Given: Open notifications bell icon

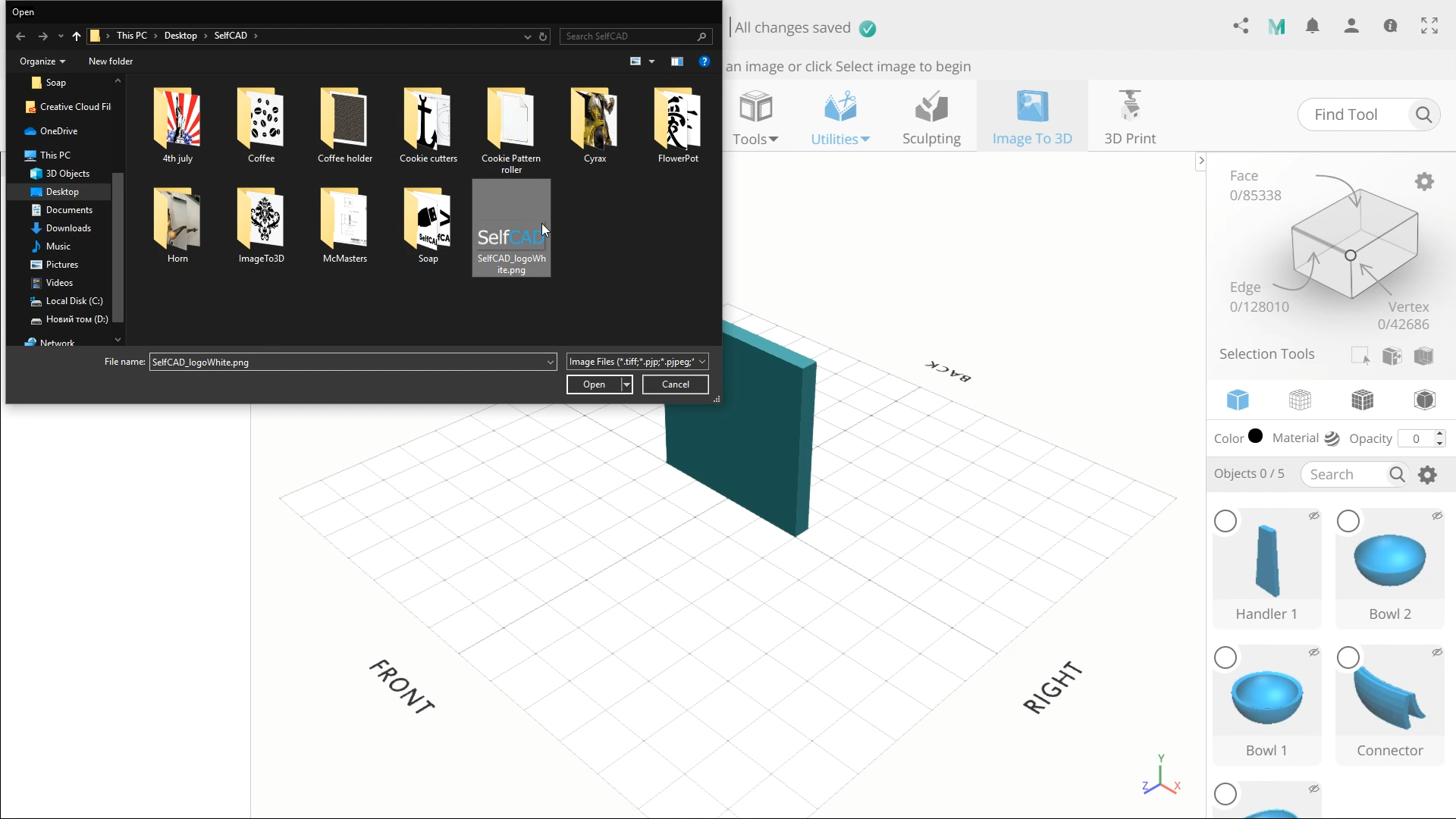Looking at the screenshot, I should 1313,27.
